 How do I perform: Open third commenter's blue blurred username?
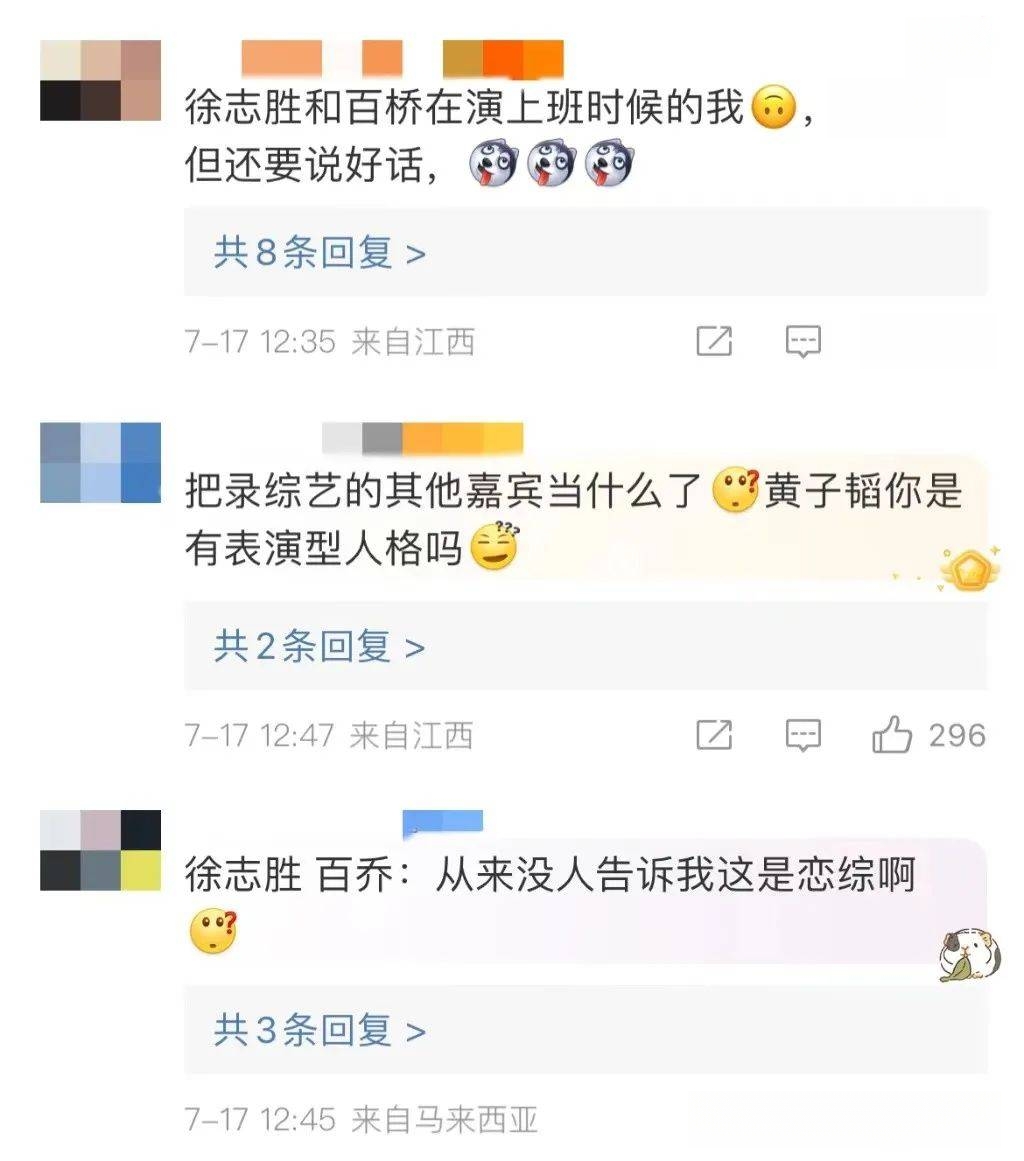pos(443,822)
